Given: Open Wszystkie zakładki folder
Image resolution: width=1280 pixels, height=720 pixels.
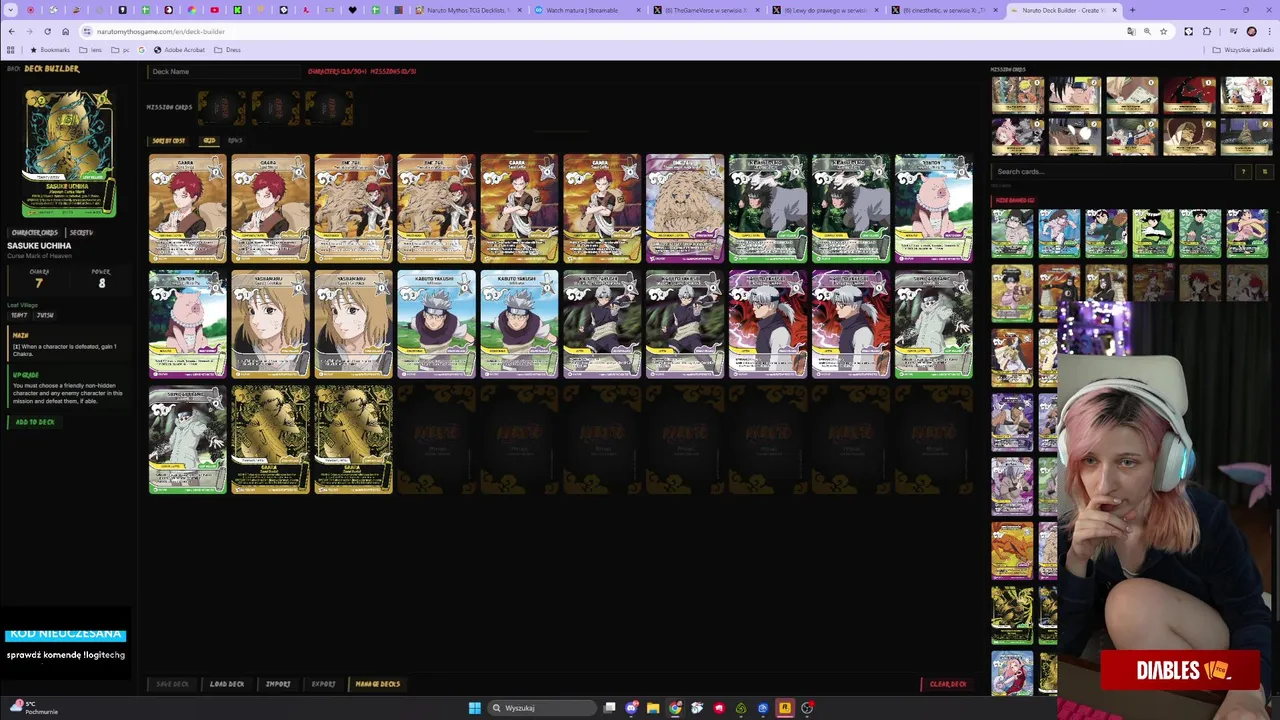Looking at the screenshot, I should (1243, 50).
